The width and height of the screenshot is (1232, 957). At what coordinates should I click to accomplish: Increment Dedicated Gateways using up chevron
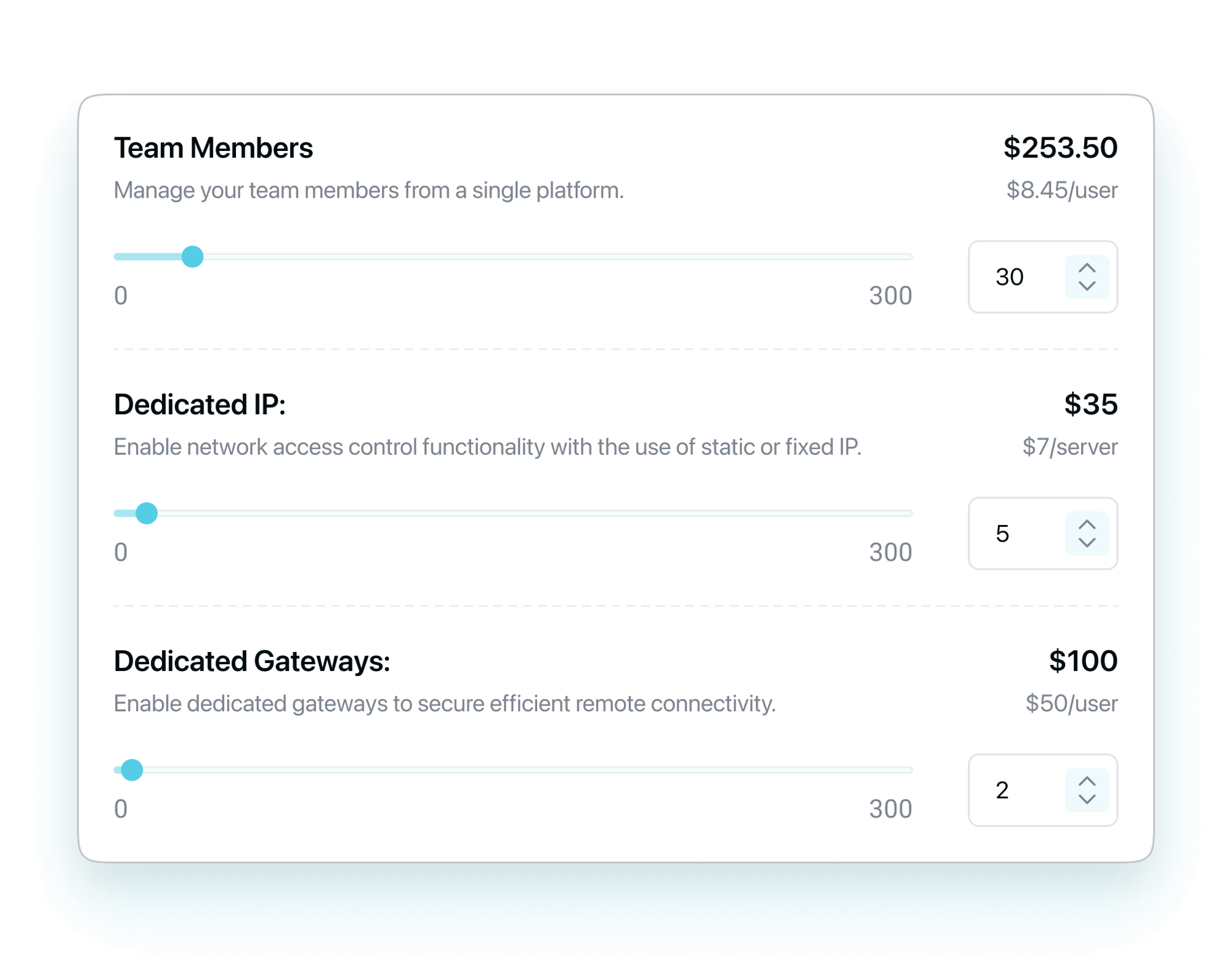coord(1087,781)
